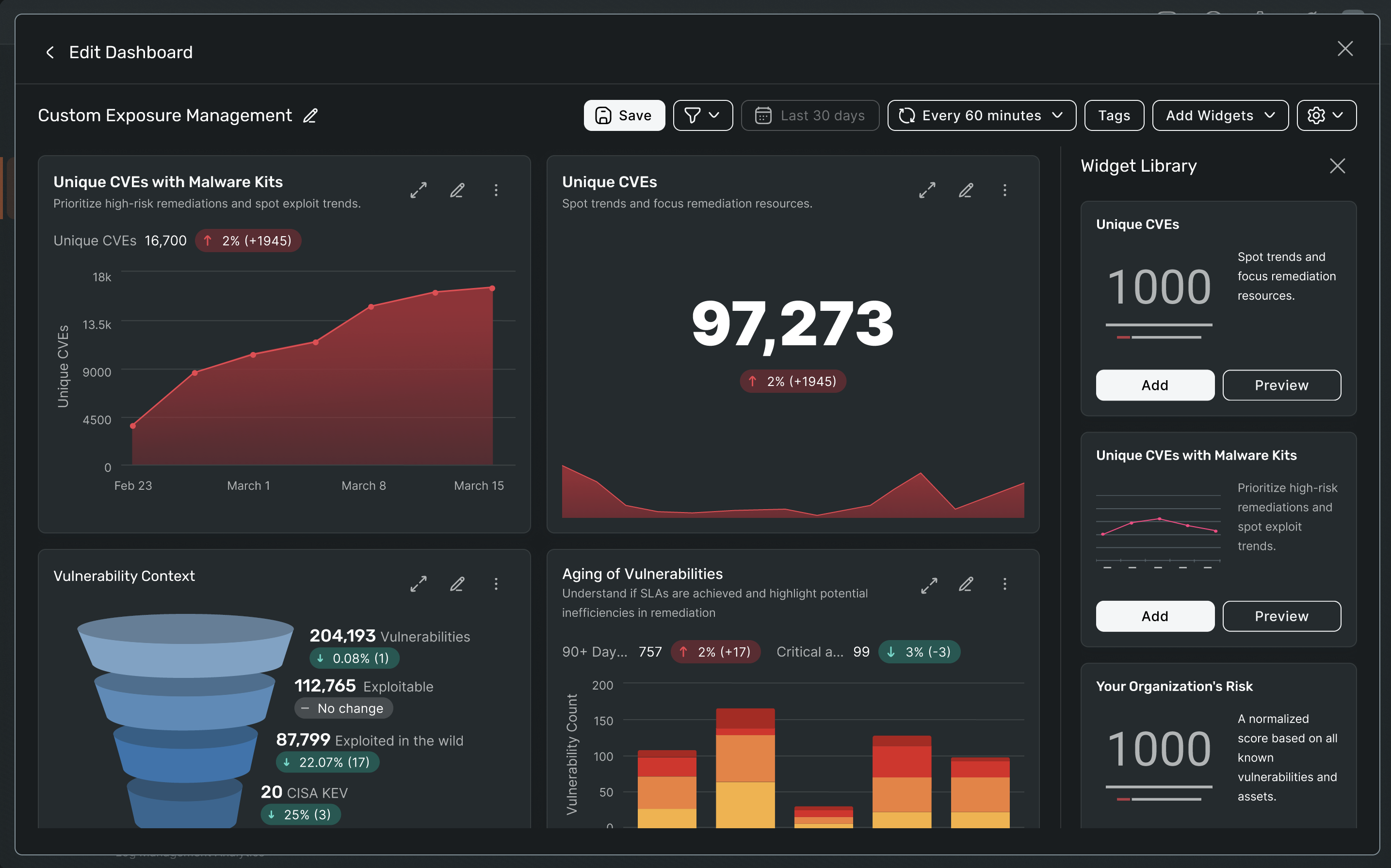The height and width of the screenshot is (868, 1391).
Task: Preview the Unique CVEs with Malware Kits widget
Action: (x=1281, y=616)
